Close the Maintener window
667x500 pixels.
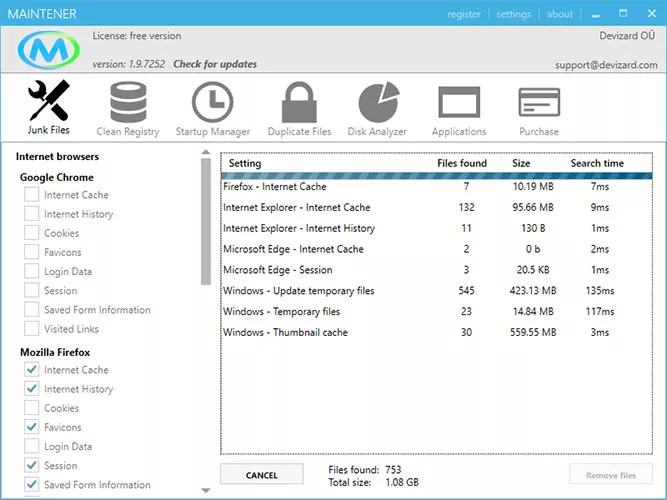[x=652, y=14]
